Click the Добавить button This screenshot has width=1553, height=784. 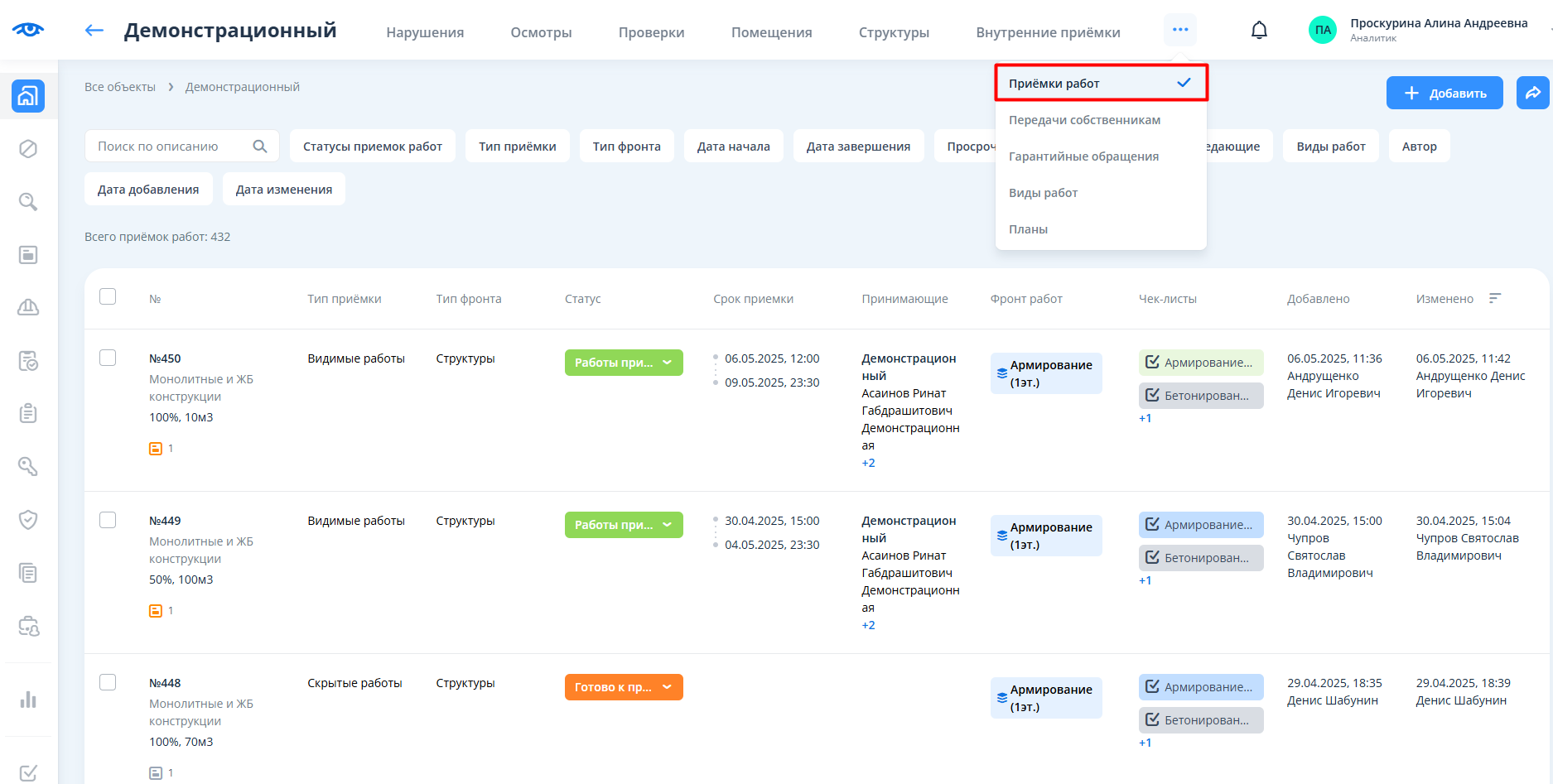[x=1444, y=93]
